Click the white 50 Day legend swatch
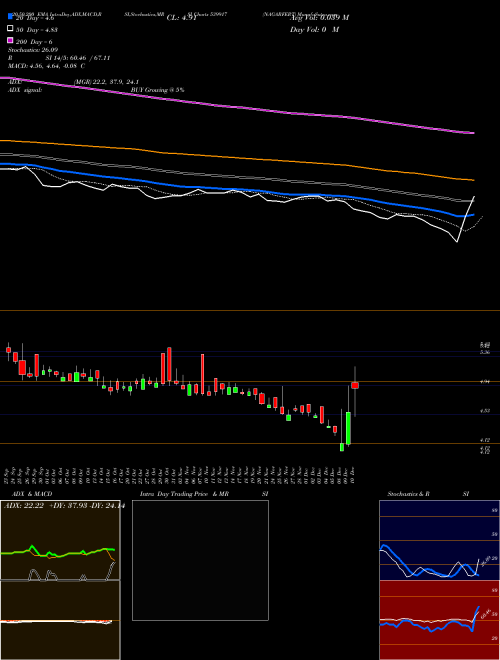 click(10, 29)
